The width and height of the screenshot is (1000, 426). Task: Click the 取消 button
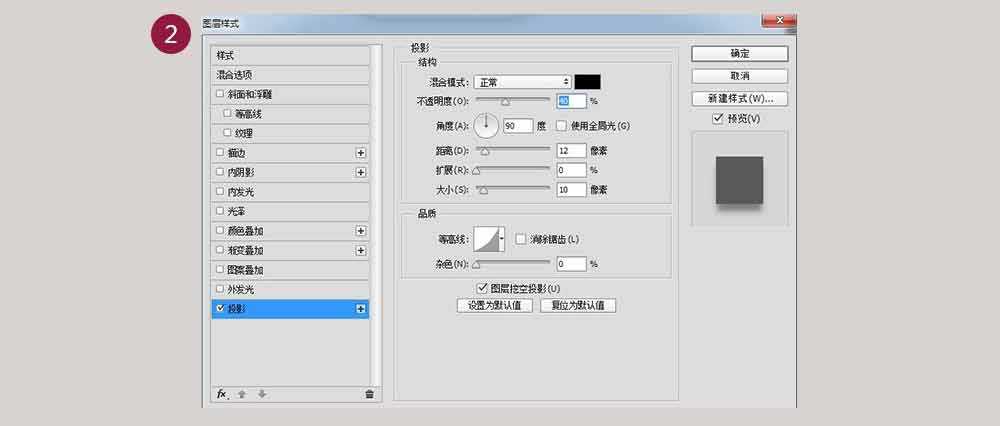point(740,76)
